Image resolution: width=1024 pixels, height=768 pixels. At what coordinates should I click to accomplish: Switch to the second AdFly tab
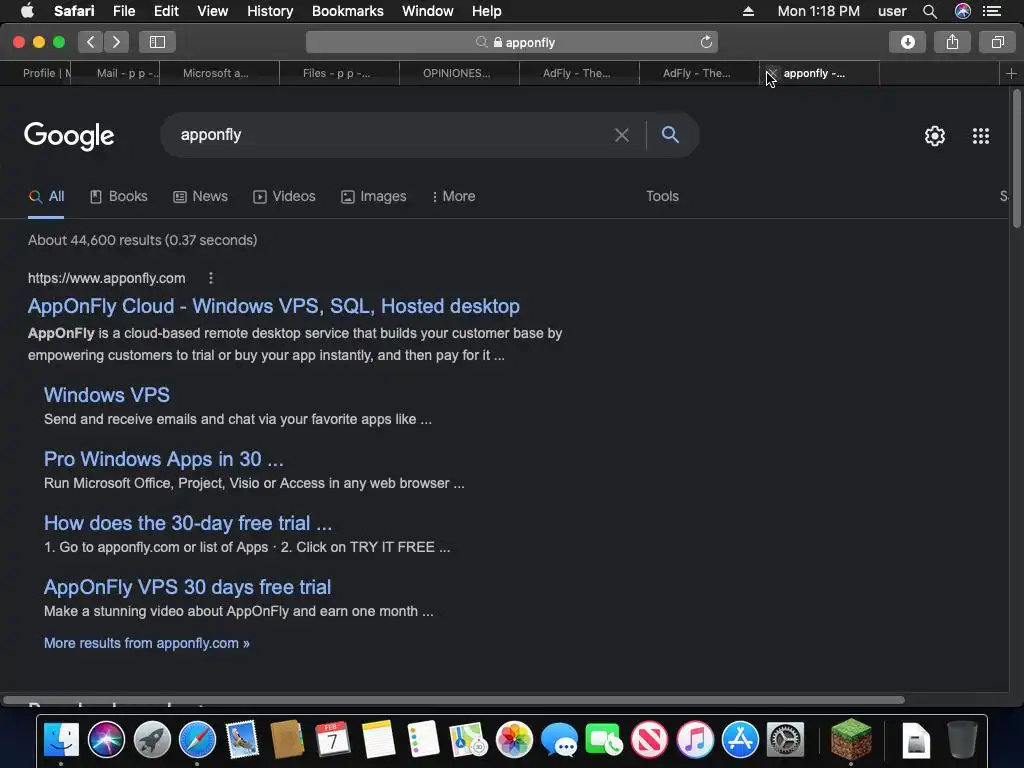699,74
